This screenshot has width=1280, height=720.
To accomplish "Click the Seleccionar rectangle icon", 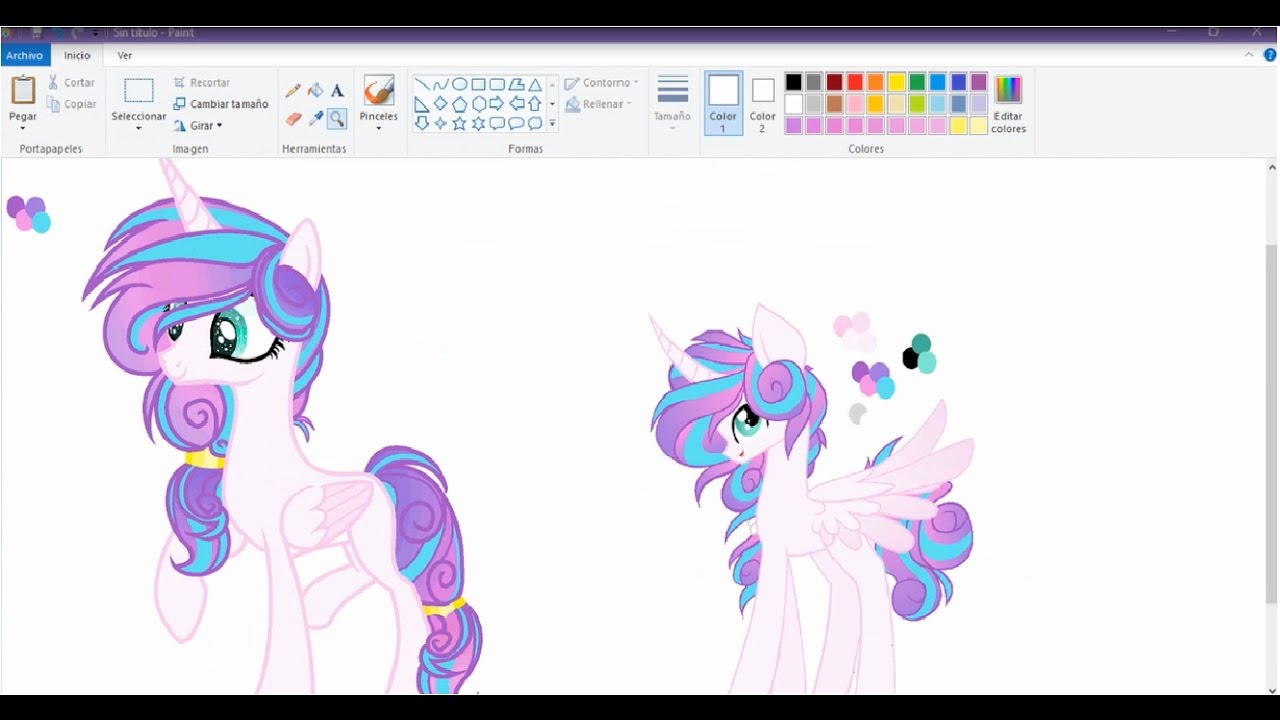I will coord(138,91).
